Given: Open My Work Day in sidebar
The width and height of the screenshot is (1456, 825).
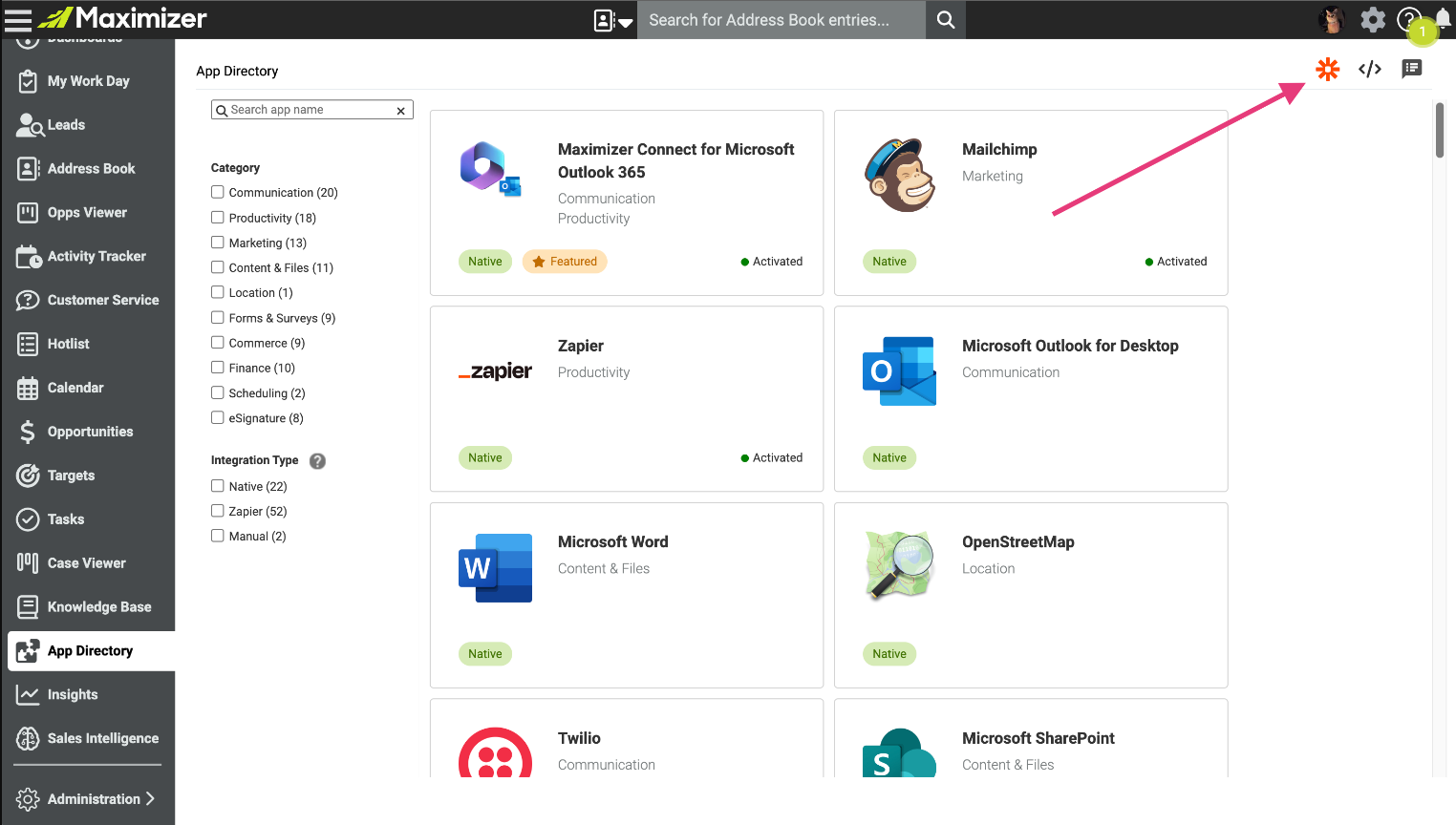Looking at the screenshot, I should pos(88,81).
